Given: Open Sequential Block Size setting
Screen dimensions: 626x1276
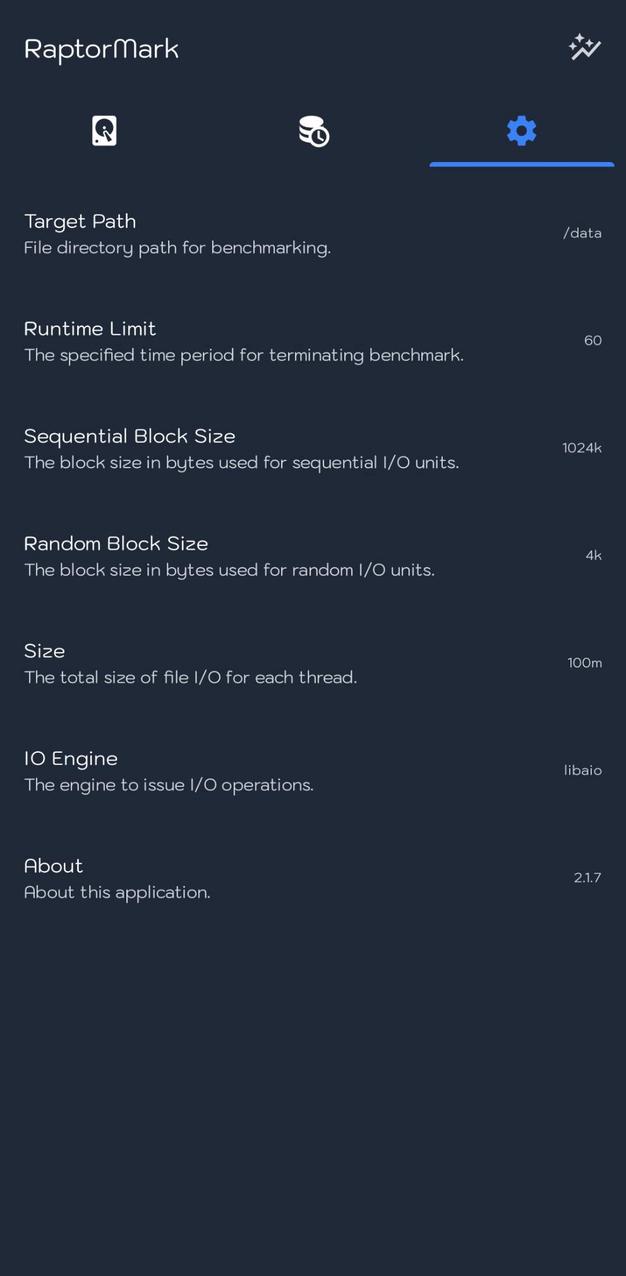Looking at the screenshot, I should [x=130, y=436].
